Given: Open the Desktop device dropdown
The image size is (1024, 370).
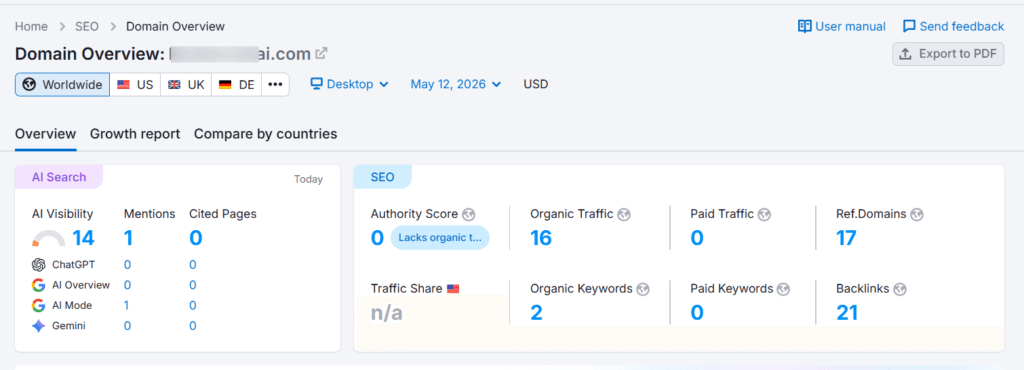Looking at the screenshot, I should (x=349, y=84).
